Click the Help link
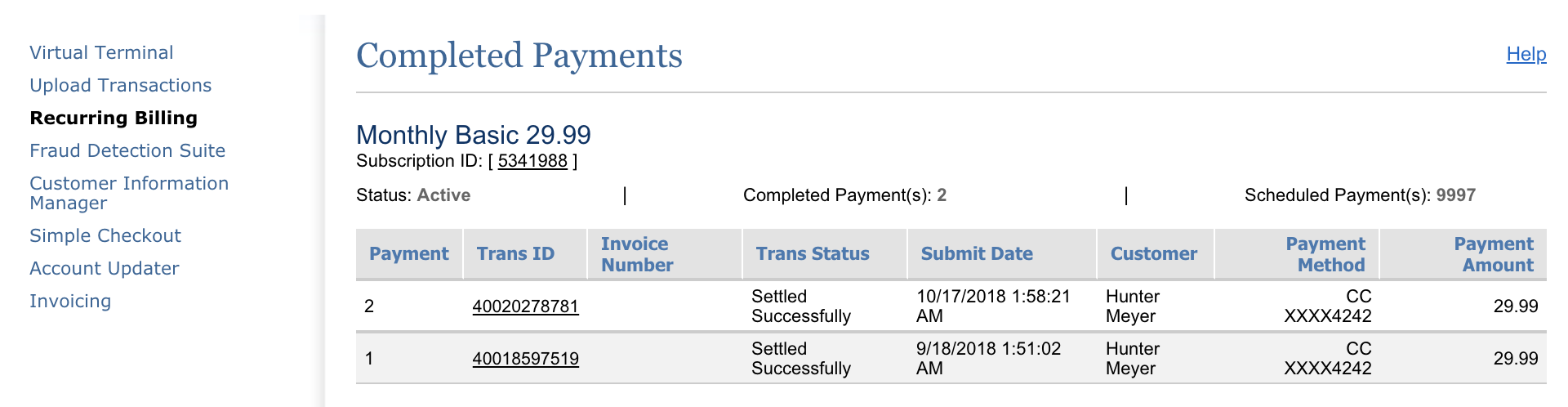1568x407 pixels. (1526, 55)
